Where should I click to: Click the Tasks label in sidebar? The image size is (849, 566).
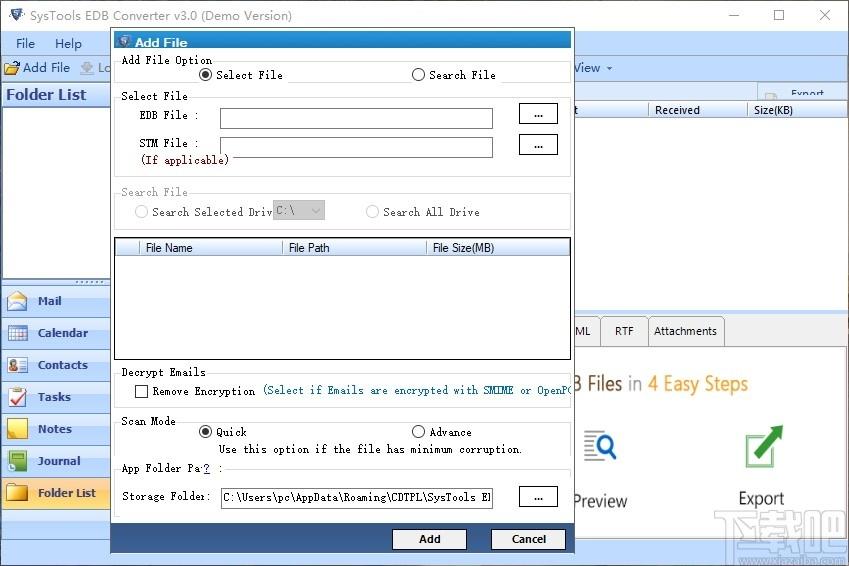click(54, 397)
